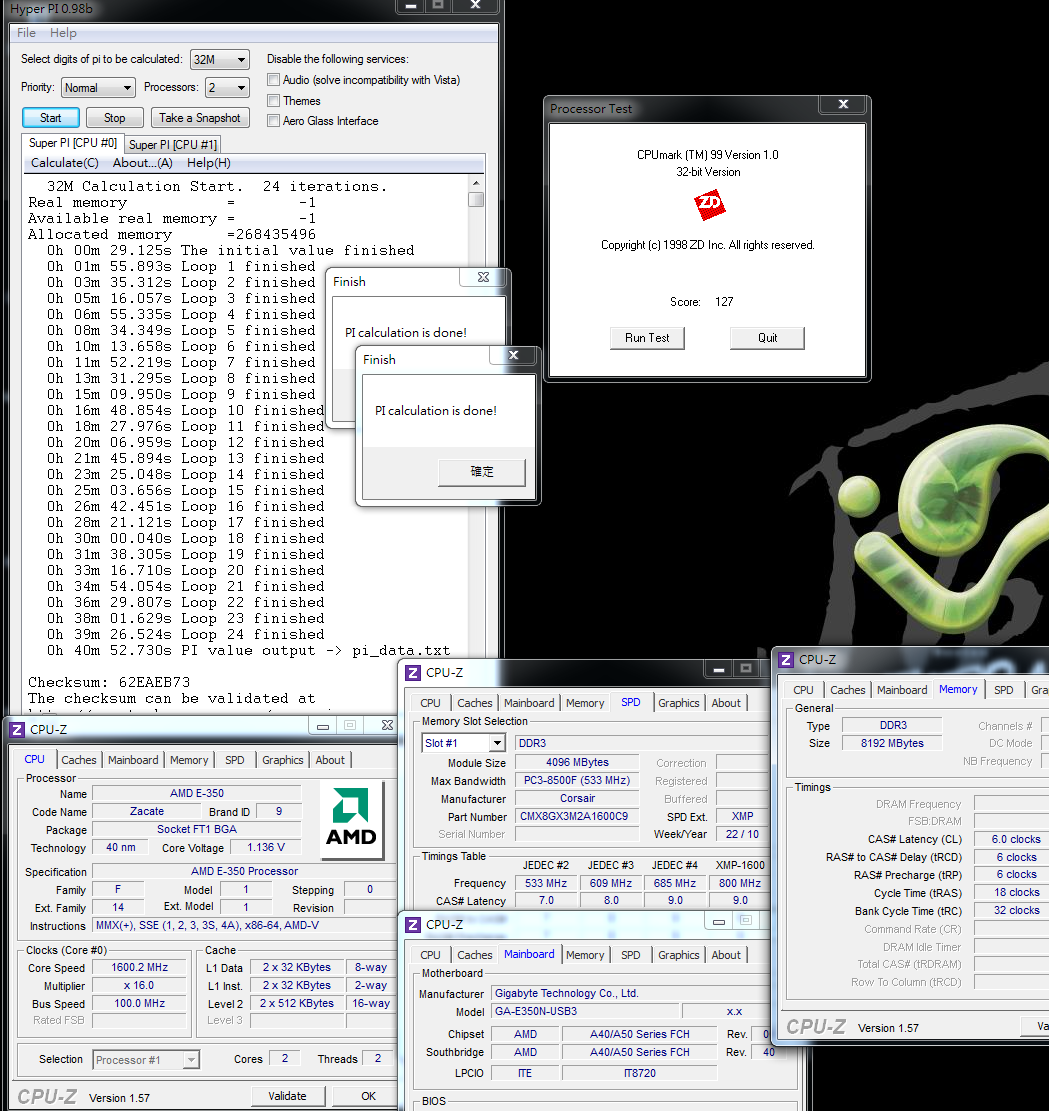Open Help(H) menu in Super PI

click(x=208, y=163)
